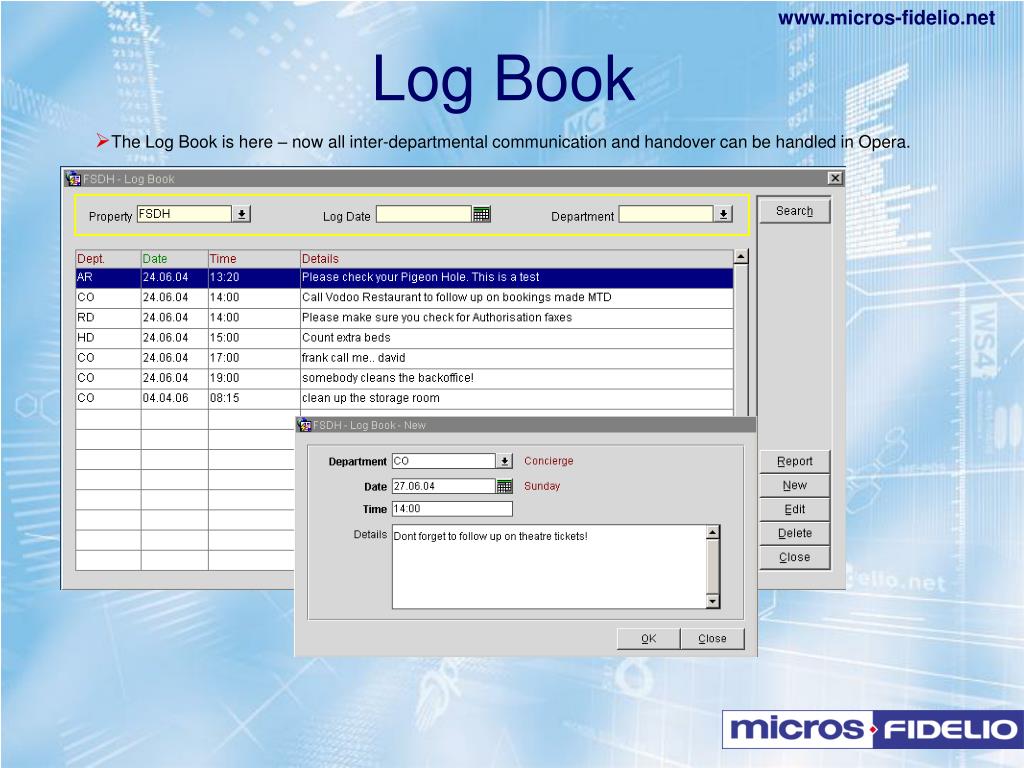Click scroll down arrow in Details box
The image size is (1024, 768).
tap(712, 601)
